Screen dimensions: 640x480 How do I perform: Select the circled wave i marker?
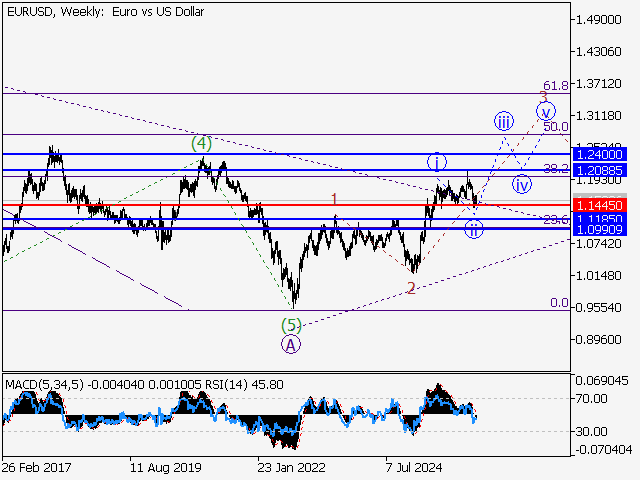(x=437, y=161)
